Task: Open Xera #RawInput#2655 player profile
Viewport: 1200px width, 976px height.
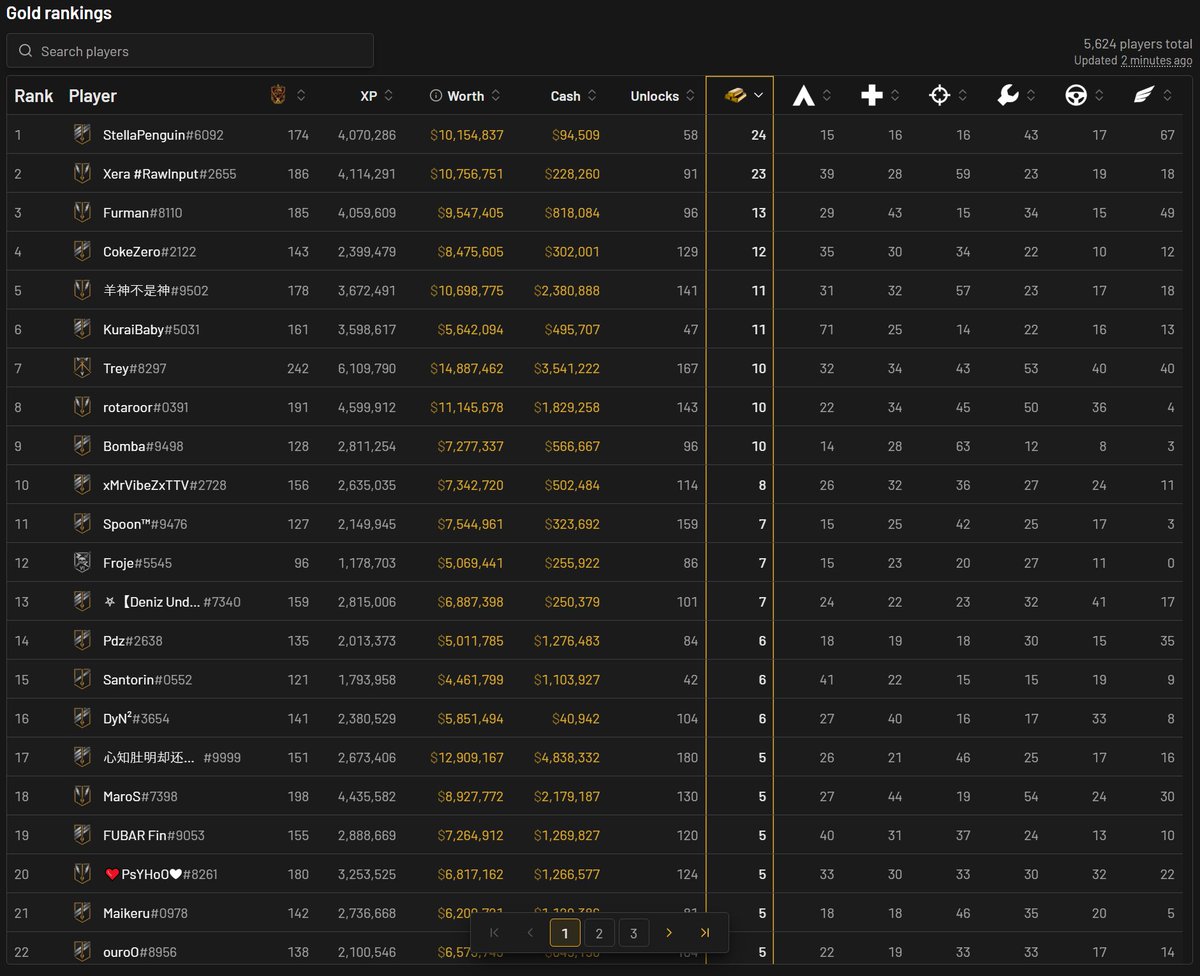Action: (170, 174)
